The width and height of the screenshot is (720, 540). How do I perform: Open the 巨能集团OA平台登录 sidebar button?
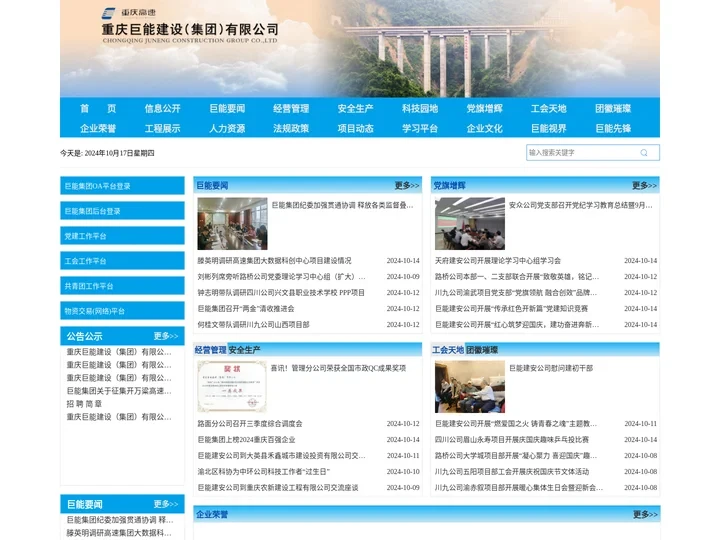pos(122,186)
